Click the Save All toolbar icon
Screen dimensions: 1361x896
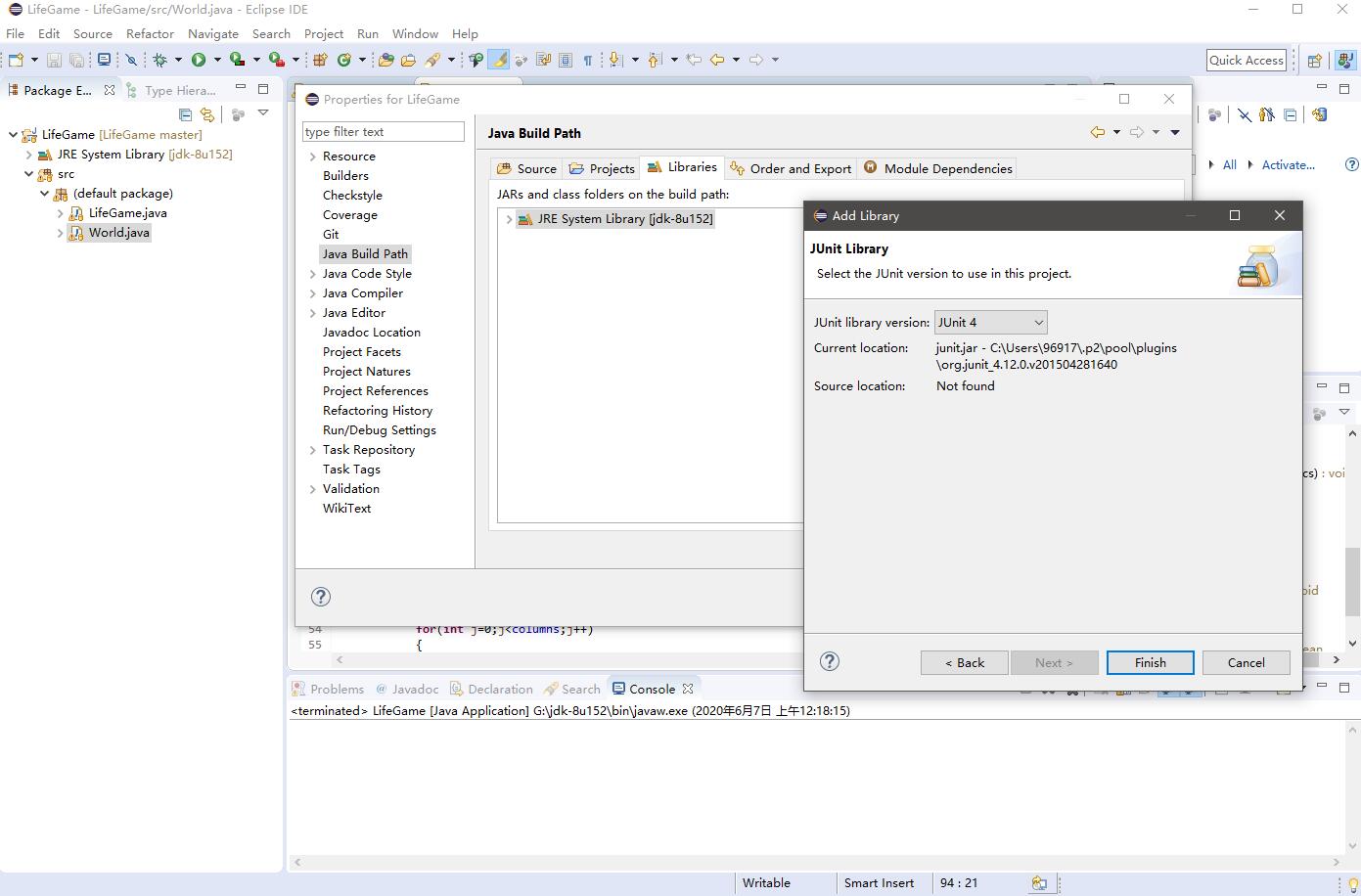pos(75,60)
